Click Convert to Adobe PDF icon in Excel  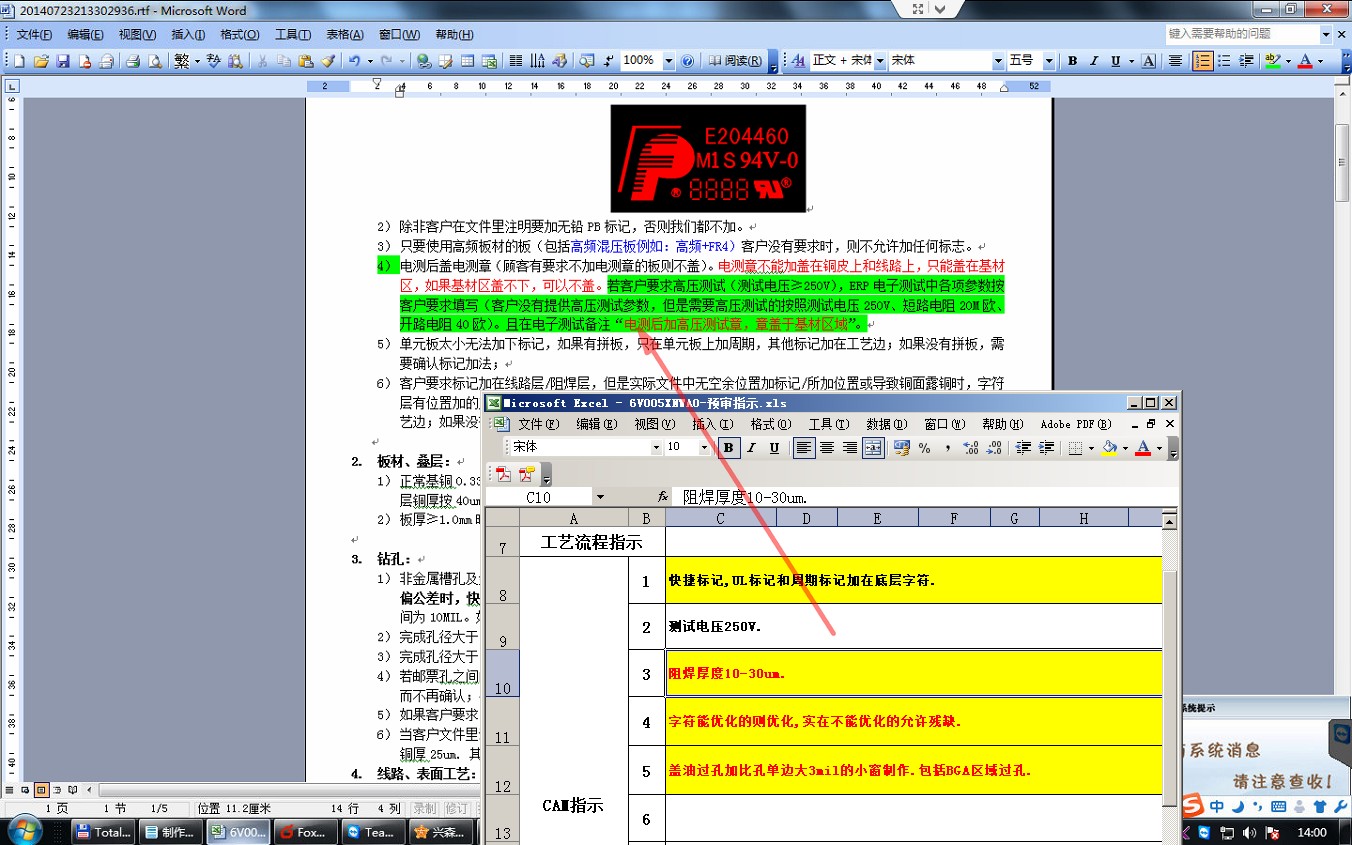coord(505,474)
